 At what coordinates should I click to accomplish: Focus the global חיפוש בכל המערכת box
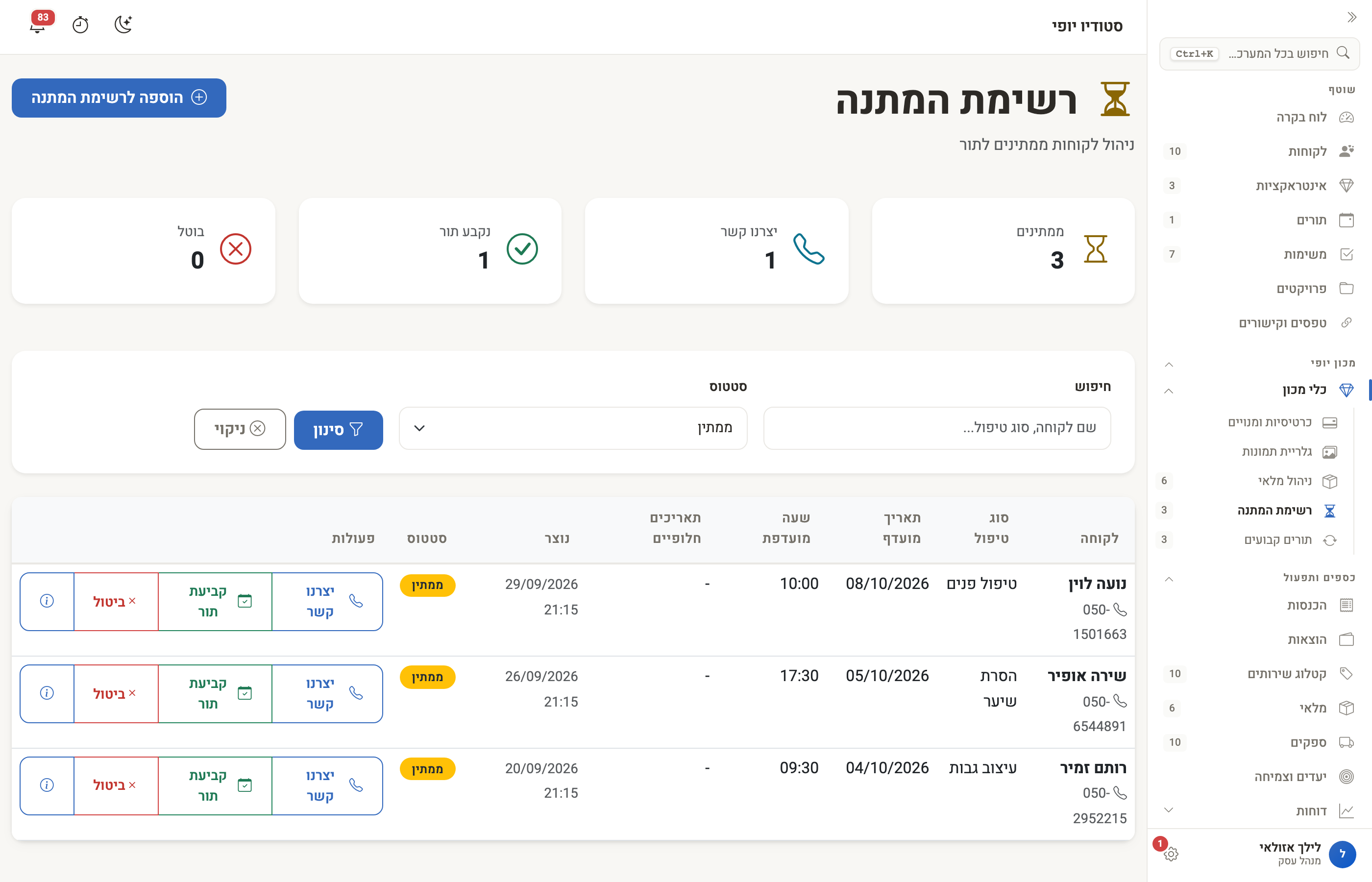1259,54
